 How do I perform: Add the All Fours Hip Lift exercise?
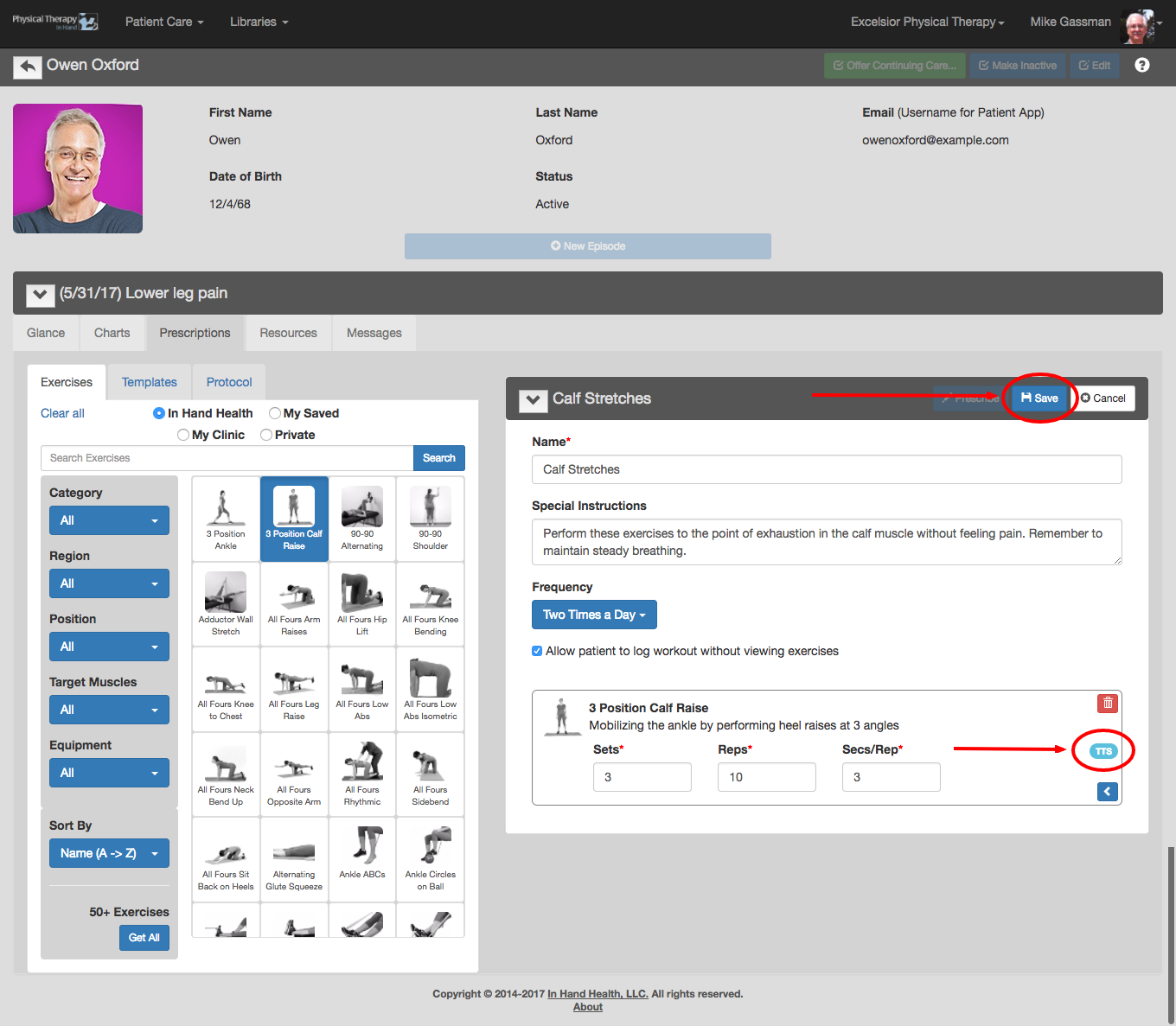[362, 604]
